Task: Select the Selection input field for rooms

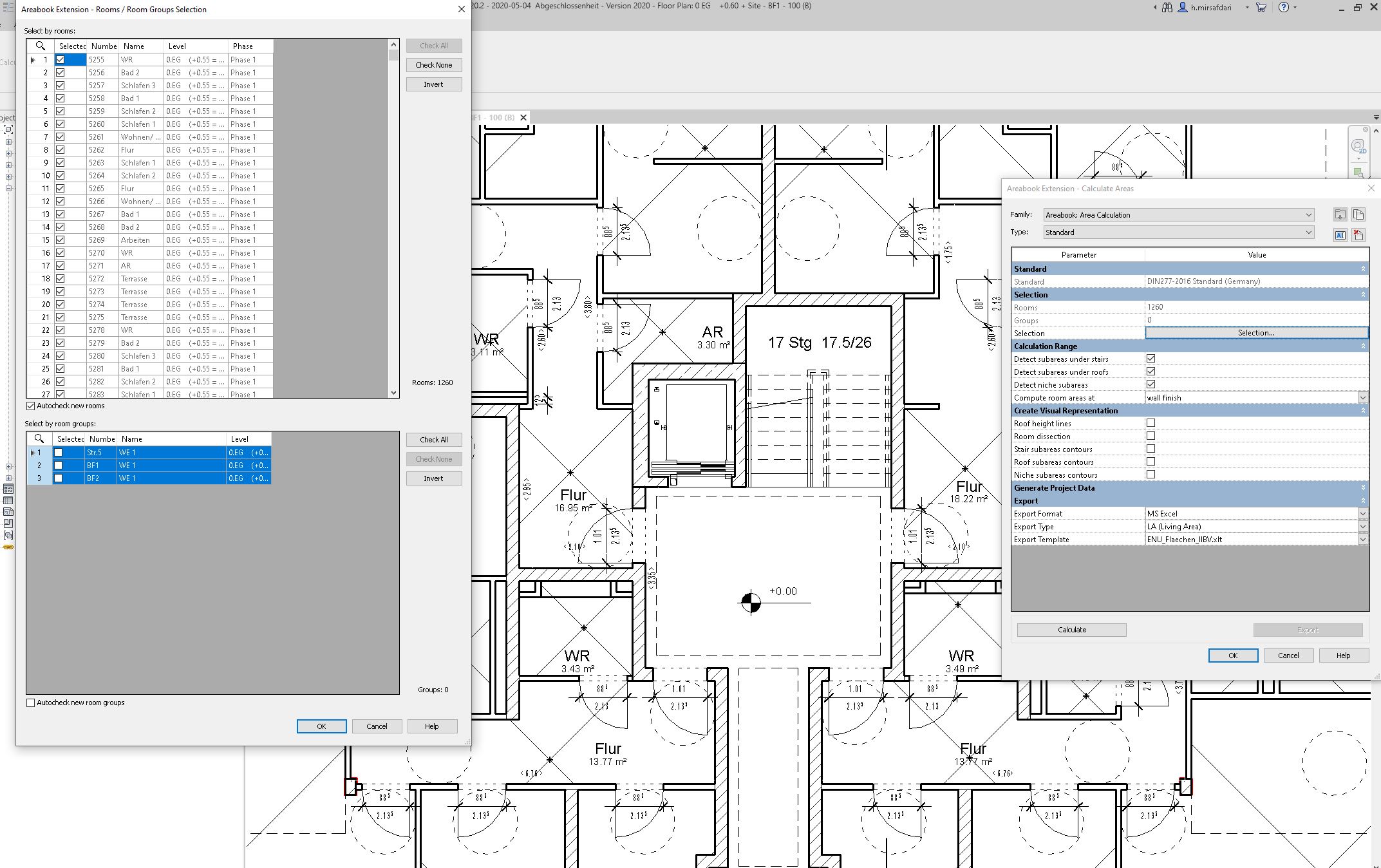Action: [x=1256, y=332]
